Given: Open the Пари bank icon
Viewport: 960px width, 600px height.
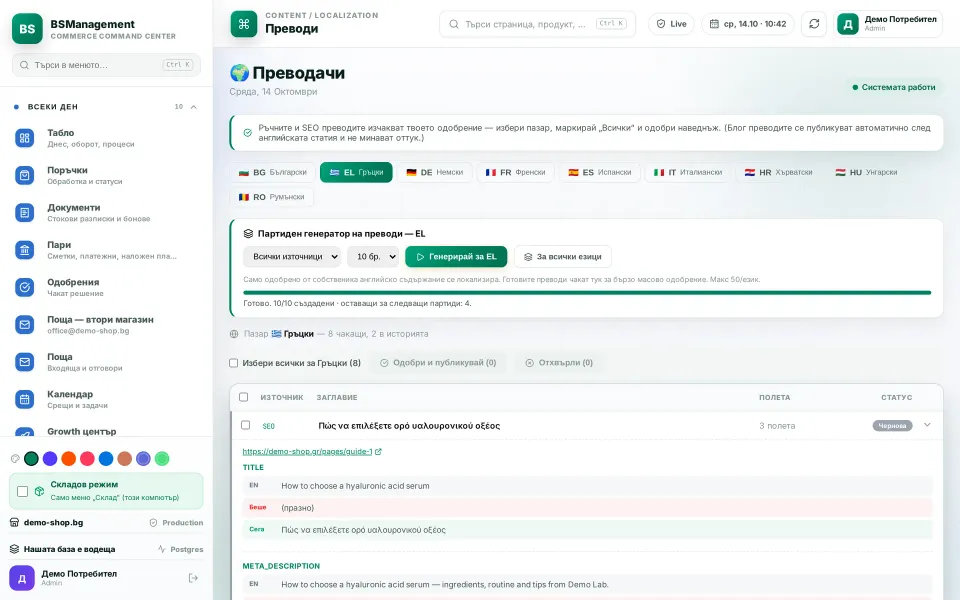Looking at the screenshot, I should click(24, 250).
